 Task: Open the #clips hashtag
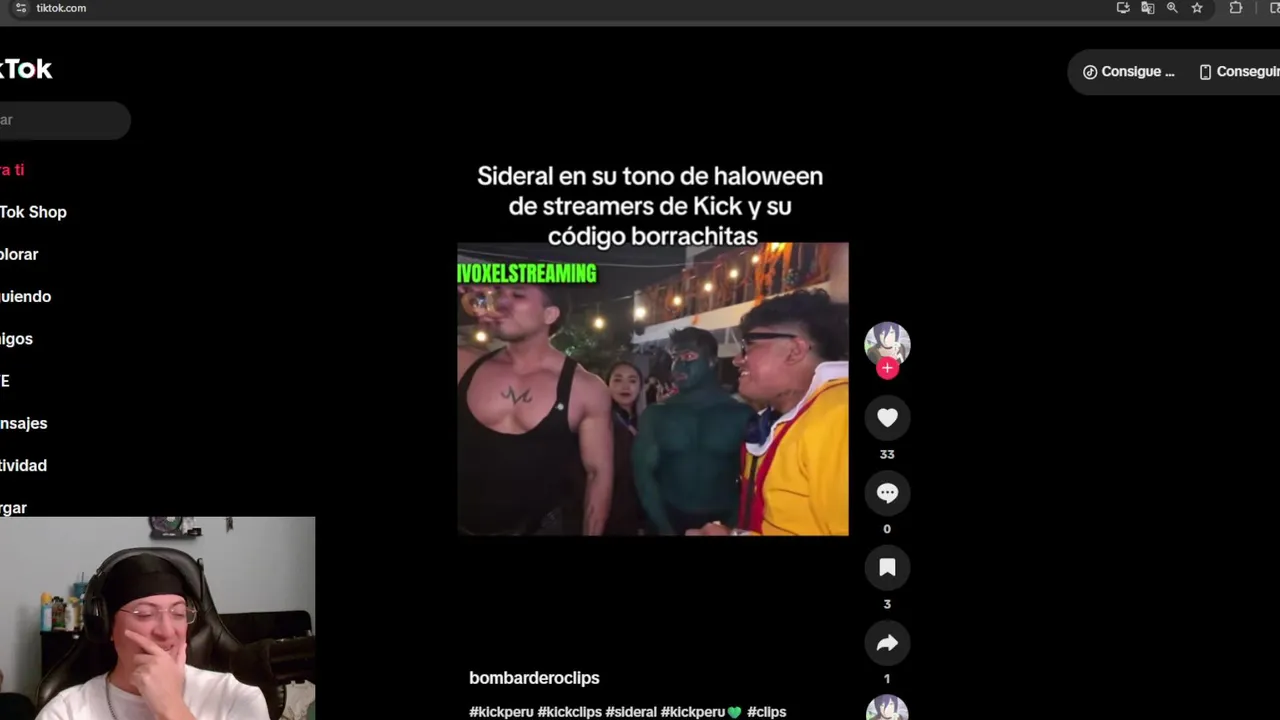point(767,712)
